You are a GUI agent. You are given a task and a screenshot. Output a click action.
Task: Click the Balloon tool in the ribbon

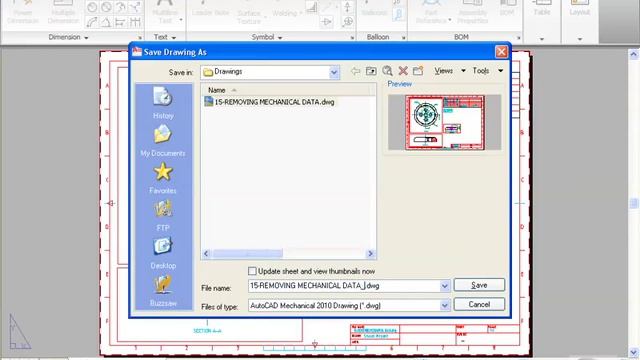374,9
